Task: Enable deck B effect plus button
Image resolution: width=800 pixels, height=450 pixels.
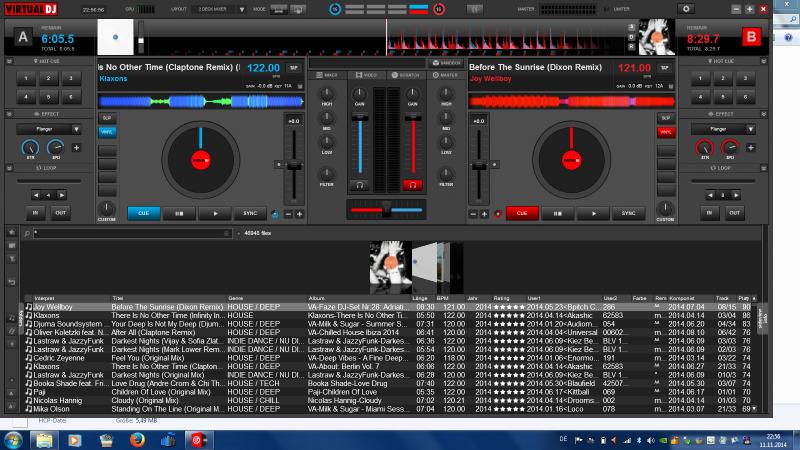Action: click(x=751, y=148)
